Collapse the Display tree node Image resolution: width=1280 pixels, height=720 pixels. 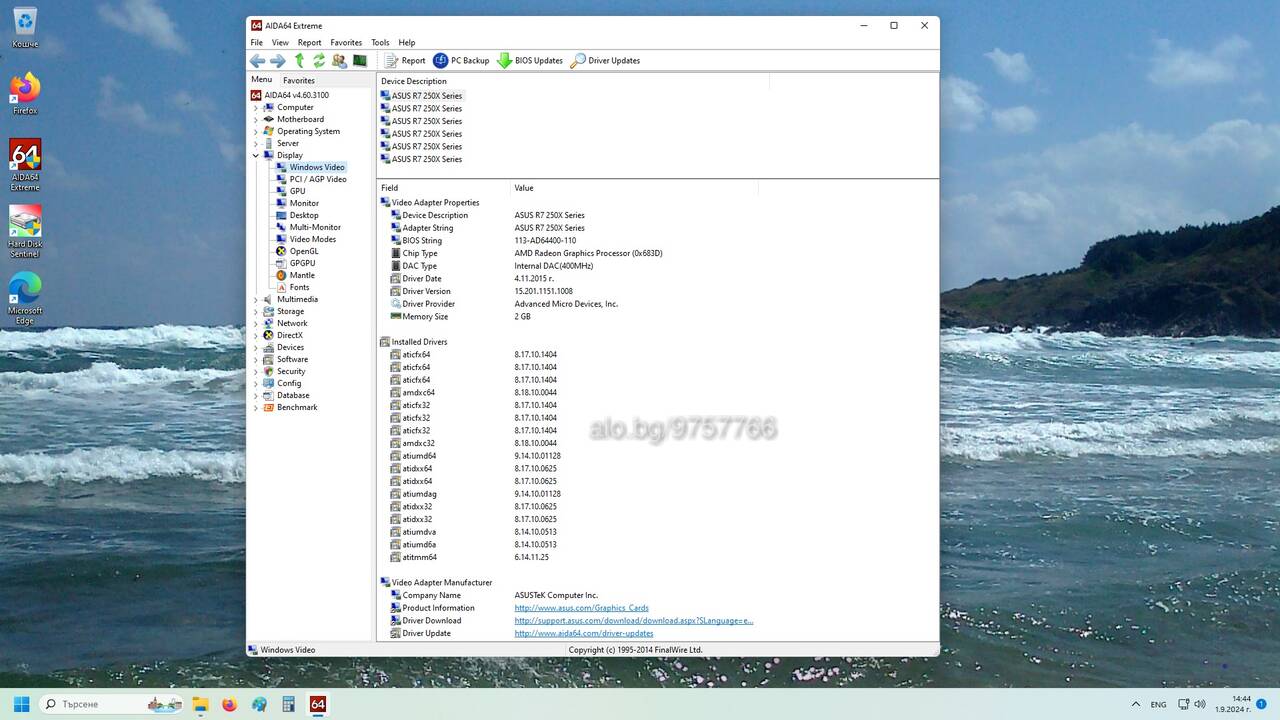pos(256,155)
